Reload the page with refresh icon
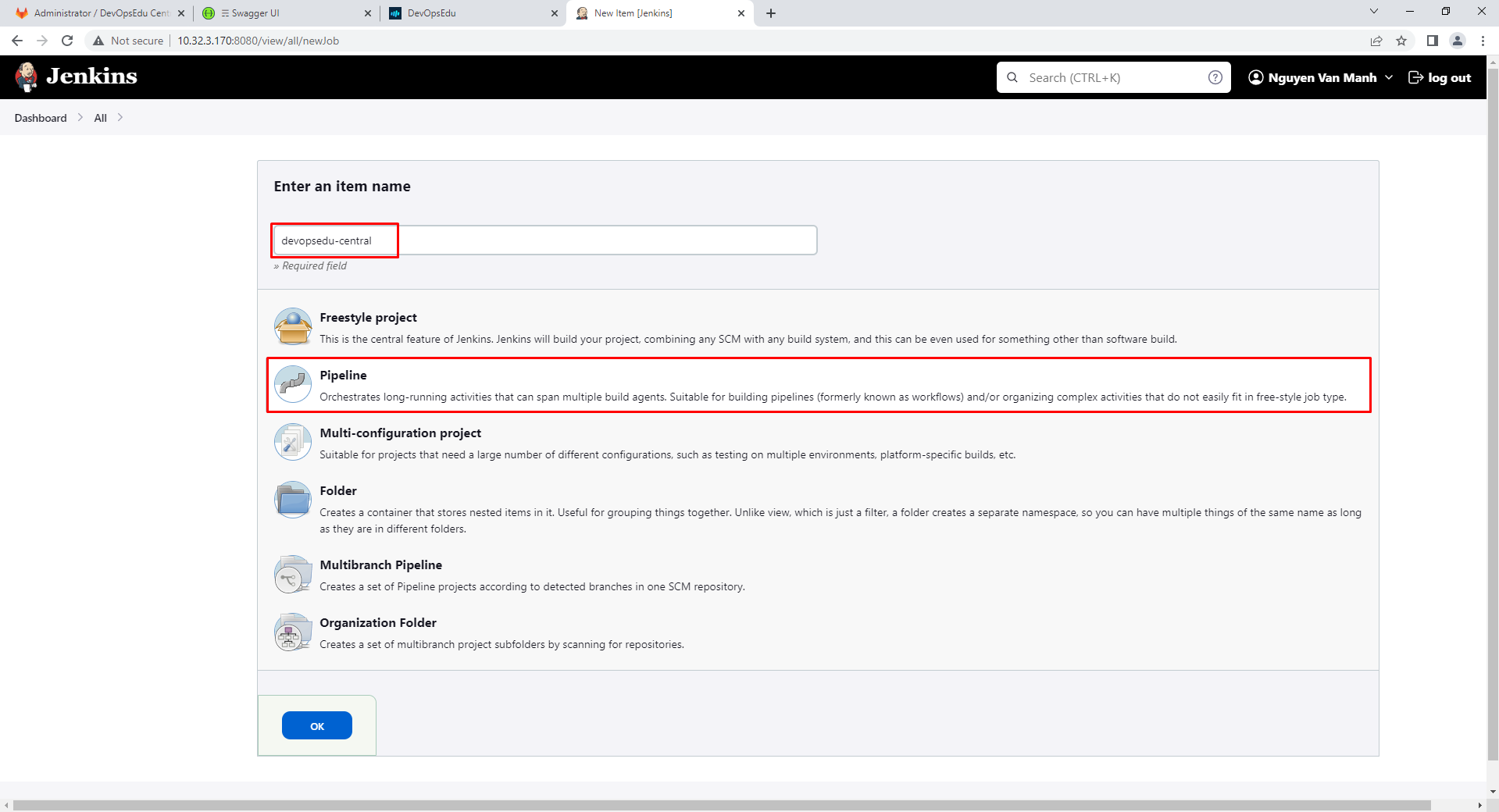This screenshot has height=812, width=1499. click(67, 41)
